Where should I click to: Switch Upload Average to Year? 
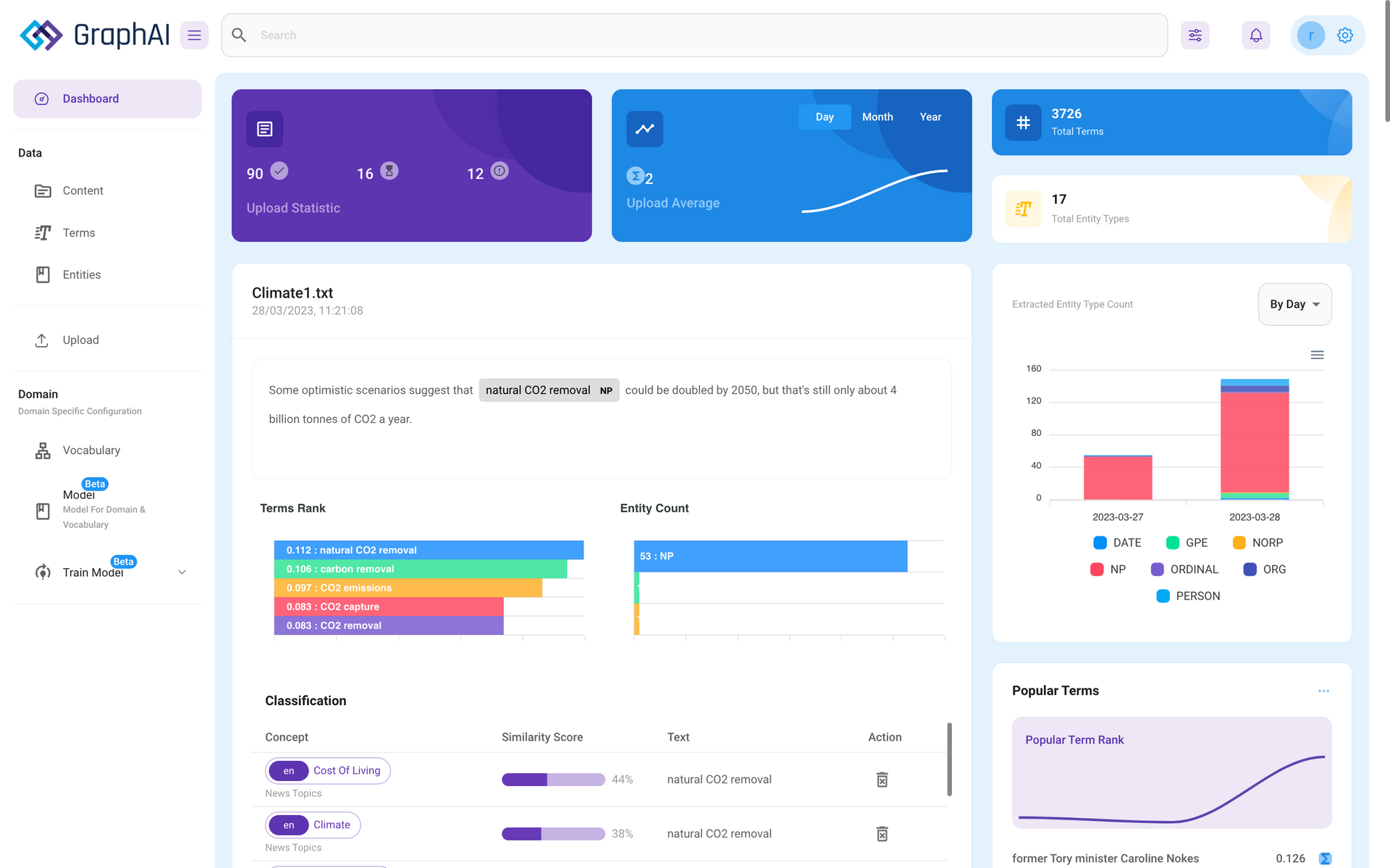coord(930,117)
